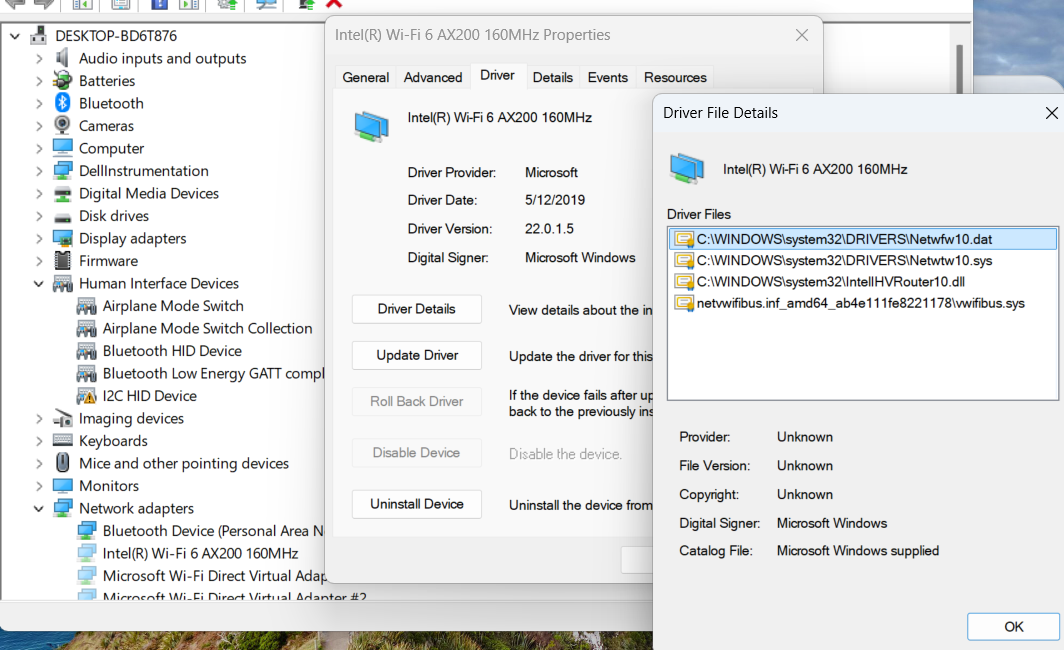Image resolution: width=1064 pixels, height=650 pixels.
Task: Expand the Bluetooth tree node
Action: 39,103
